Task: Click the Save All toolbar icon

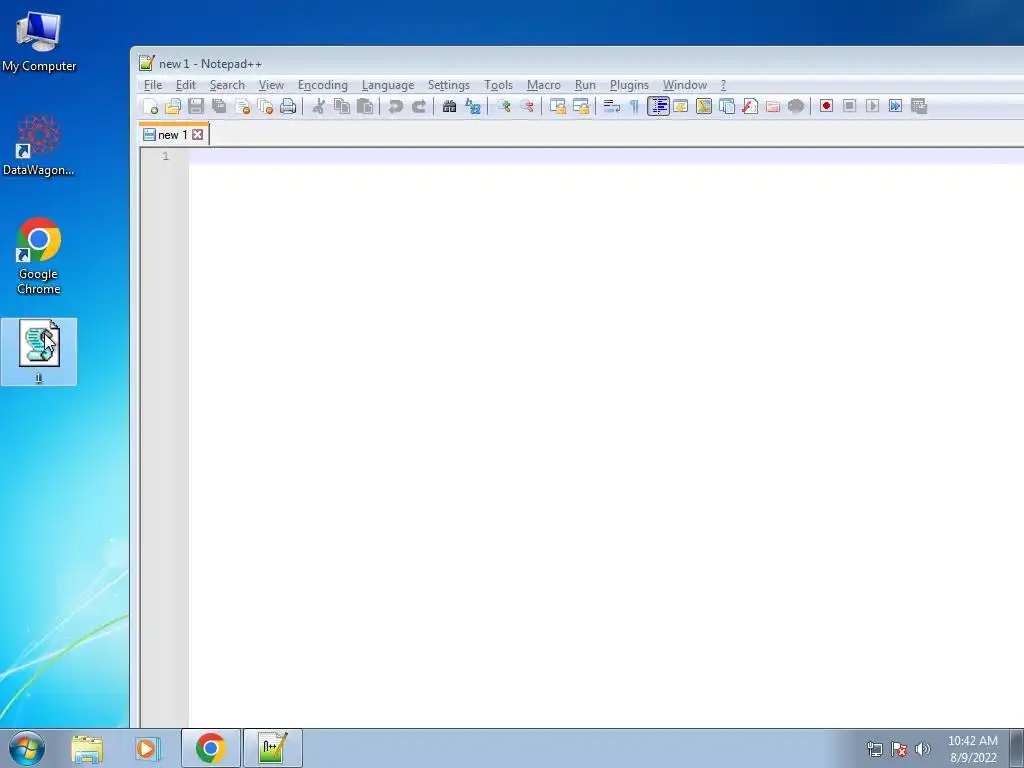Action: [x=219, y=106]
